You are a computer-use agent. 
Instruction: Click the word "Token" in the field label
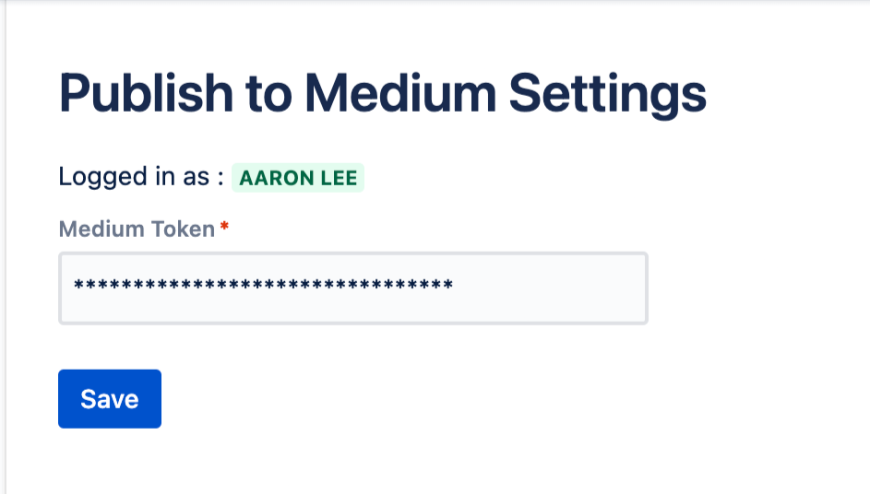pos(185,230)
